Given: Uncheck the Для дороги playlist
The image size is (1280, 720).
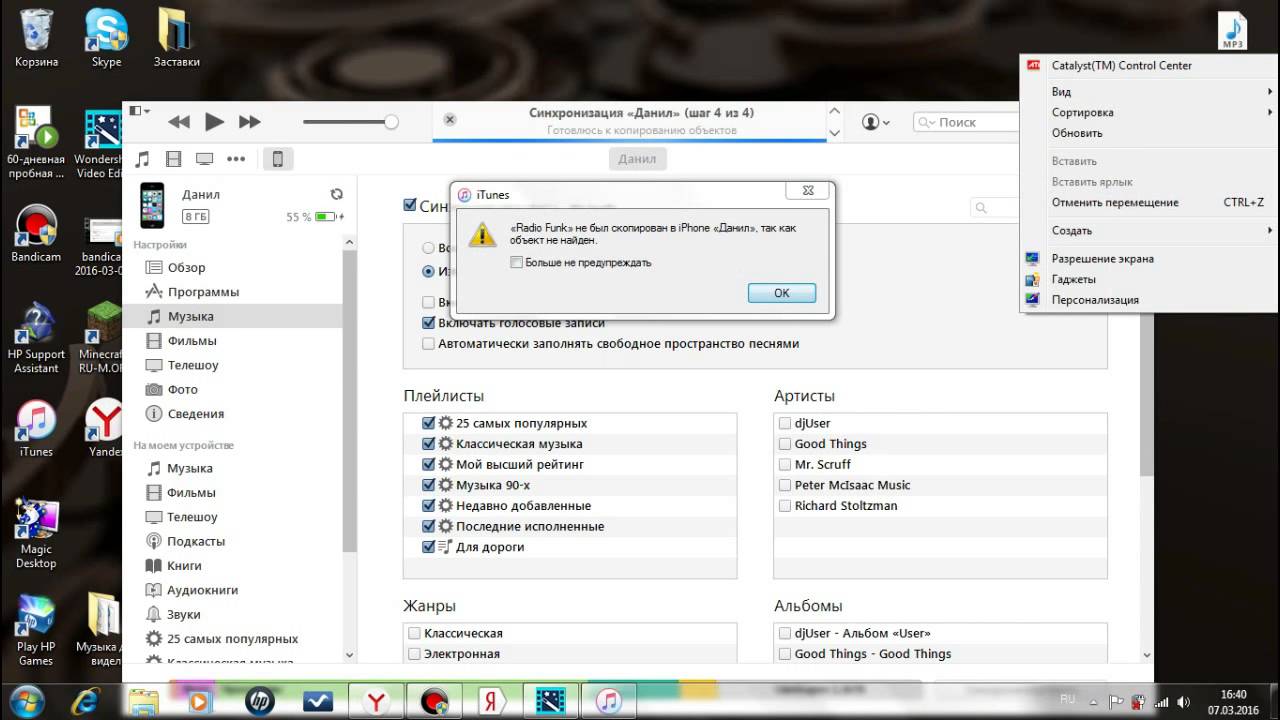Looking at the screenshot, I should pos(429,547).
